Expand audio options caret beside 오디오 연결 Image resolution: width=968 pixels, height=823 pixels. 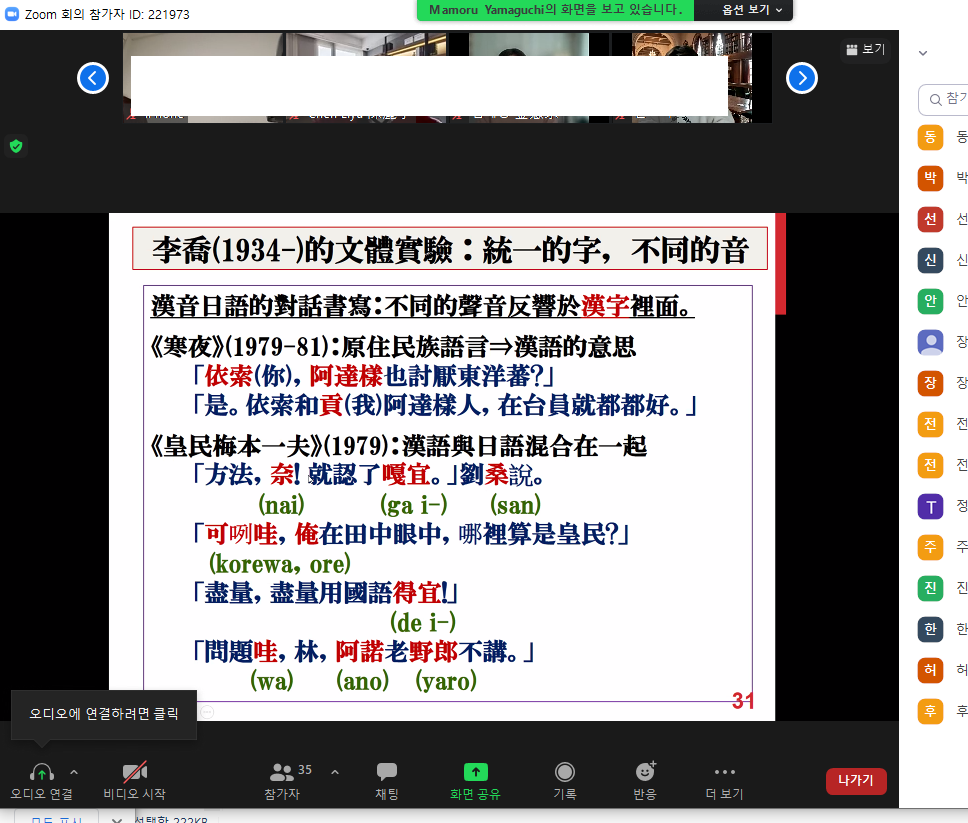click(74, 772)
